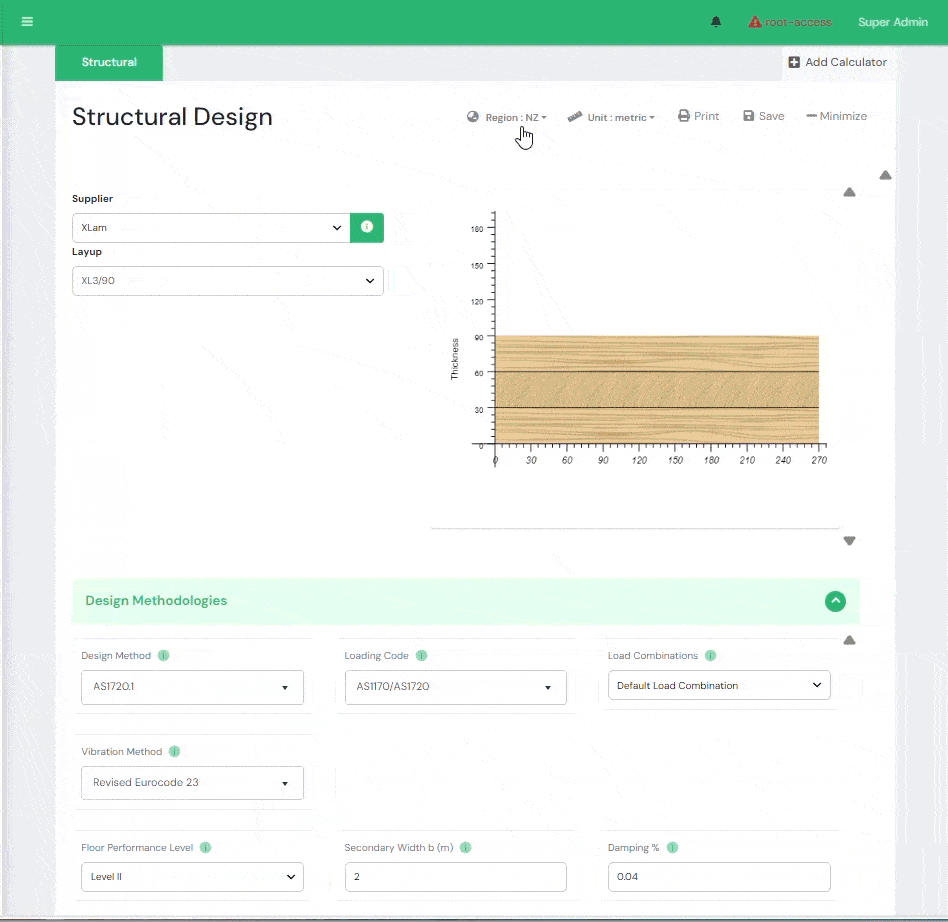948x922 pixels.
Task: Click the Floor Performance Level info icon
Action: click(205, 847)
